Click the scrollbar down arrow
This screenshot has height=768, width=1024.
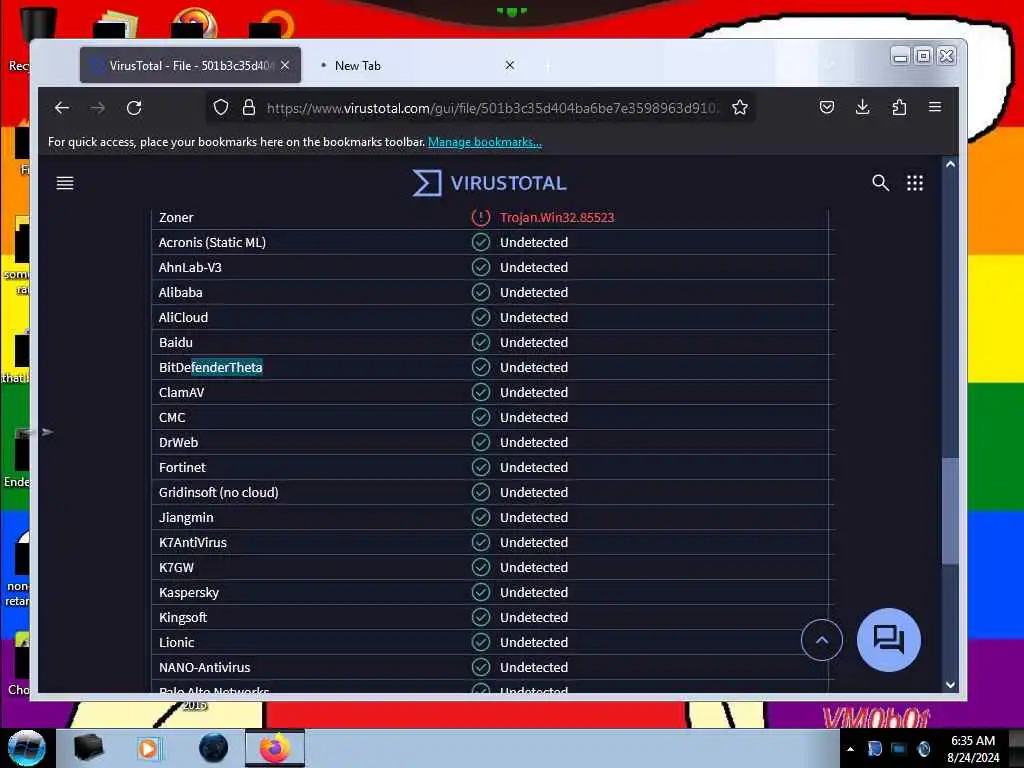(950, 684)
